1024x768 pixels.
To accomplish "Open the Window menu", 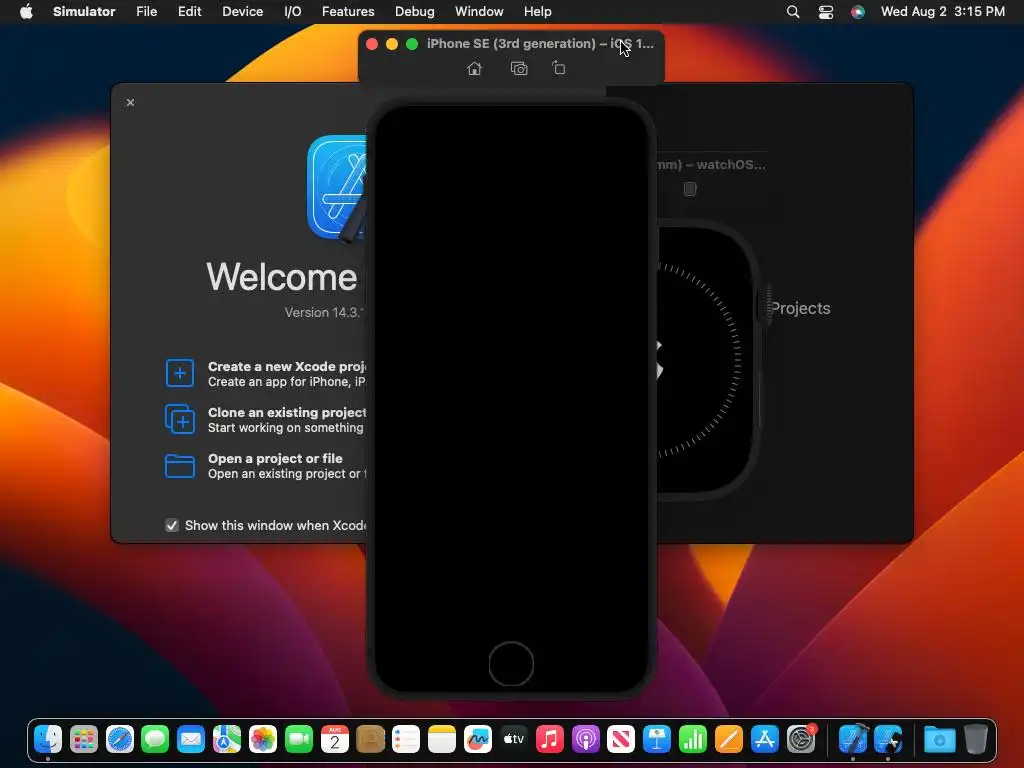I will pos(479,11).
